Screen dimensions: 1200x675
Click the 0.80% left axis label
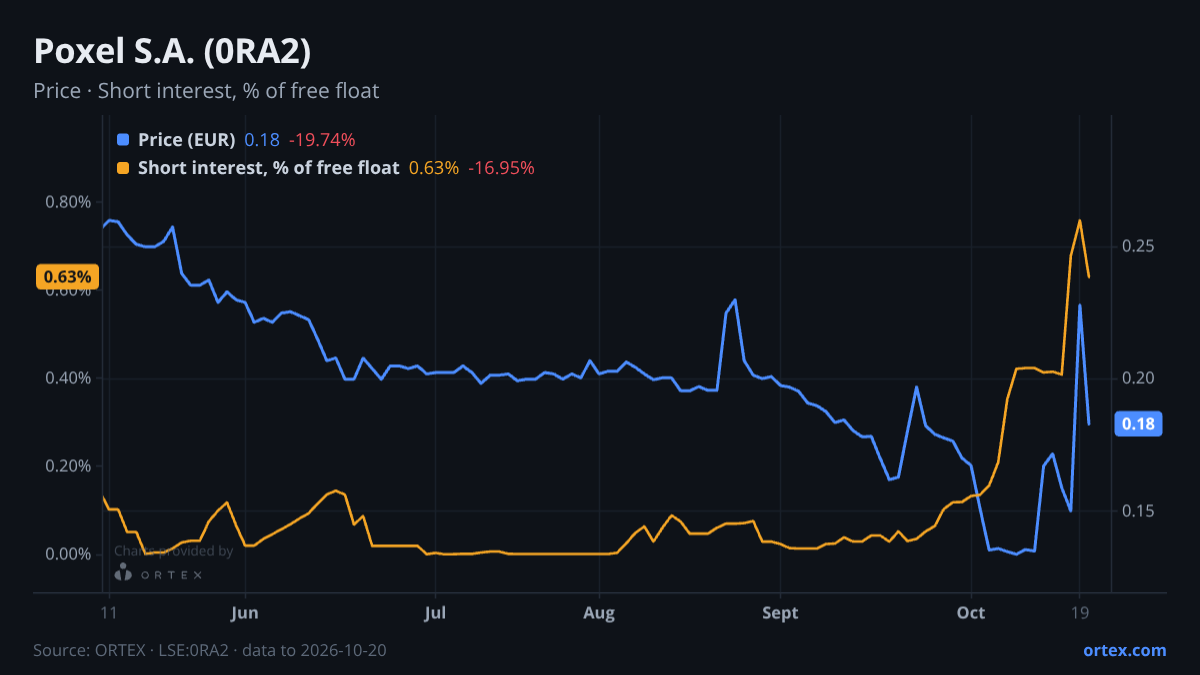(x=68, y=202)
